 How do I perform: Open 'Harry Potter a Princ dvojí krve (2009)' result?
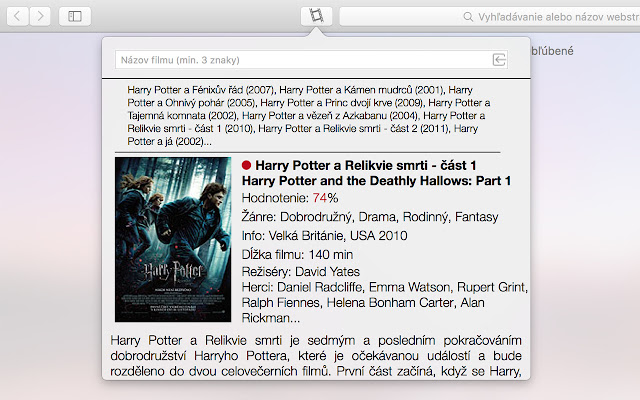point(342,102)
